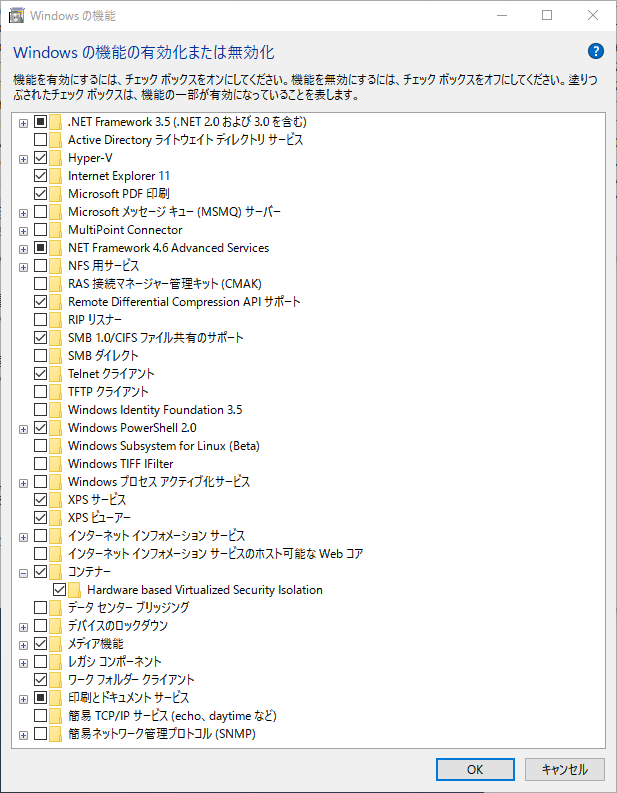The image size is (617, 793).
Task: Click the キャンセル button
Action: pyautogui.click(x=564, y=769)
